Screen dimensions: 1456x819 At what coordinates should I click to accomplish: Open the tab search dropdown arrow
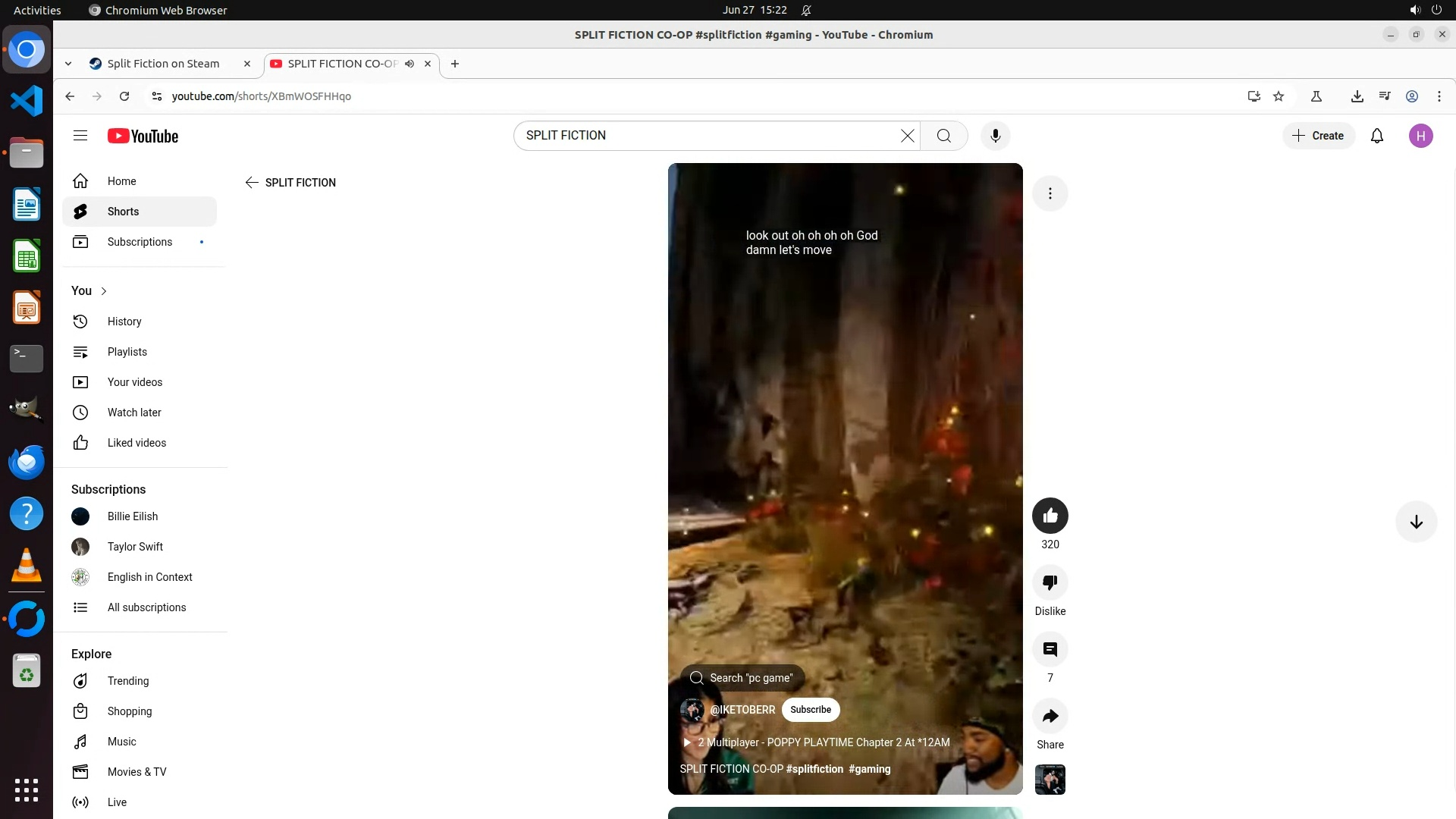[68, 64]
